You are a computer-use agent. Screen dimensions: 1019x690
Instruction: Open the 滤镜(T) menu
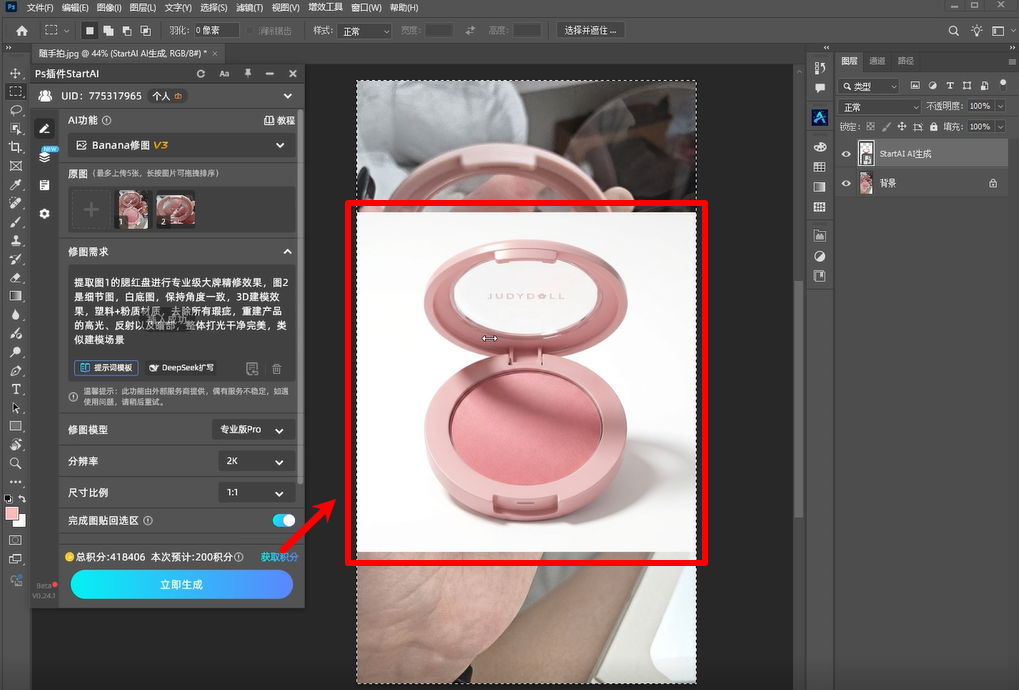click(x=250, y=8)
